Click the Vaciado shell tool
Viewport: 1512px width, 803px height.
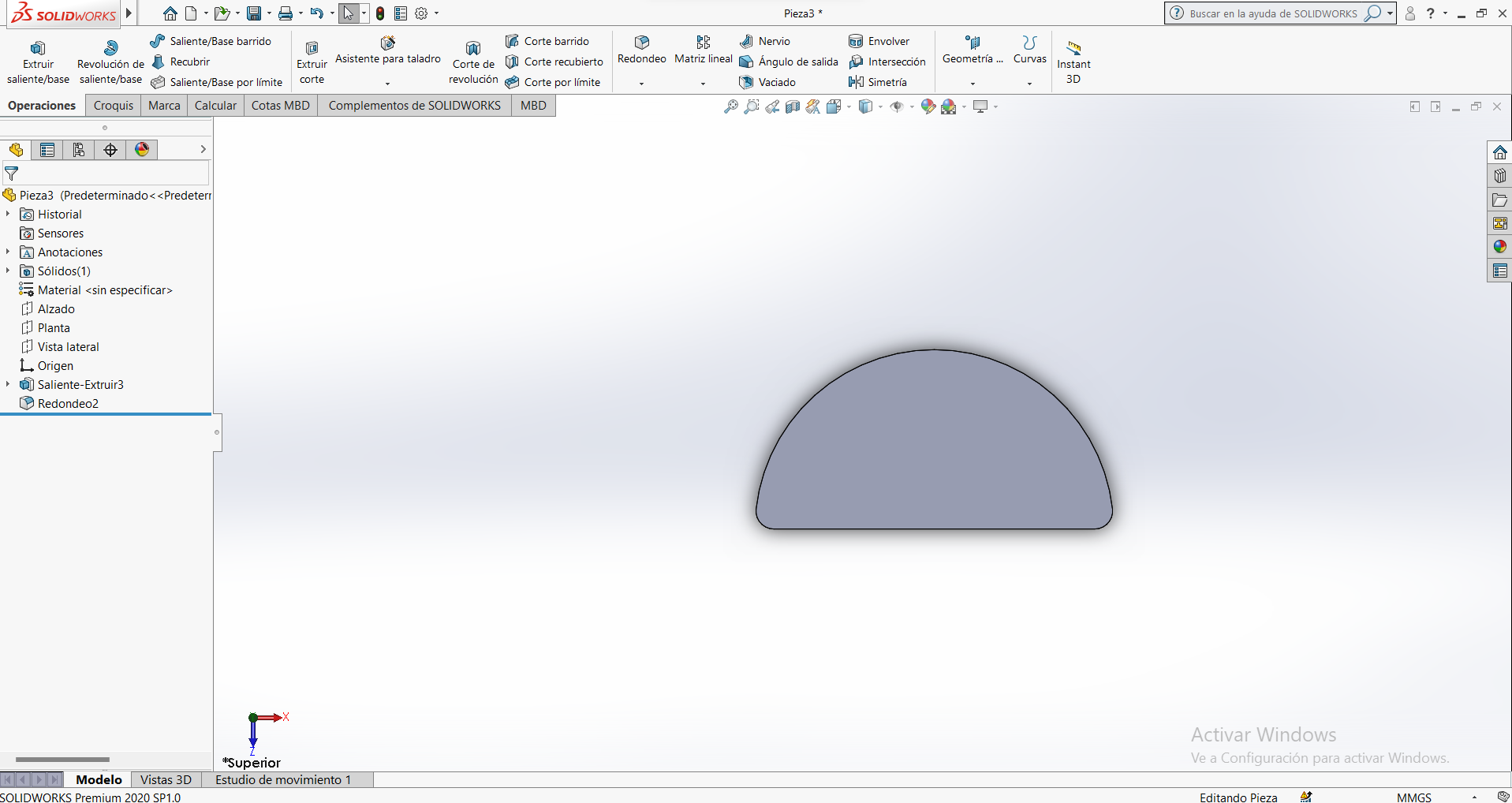click(x=767, y=82)
